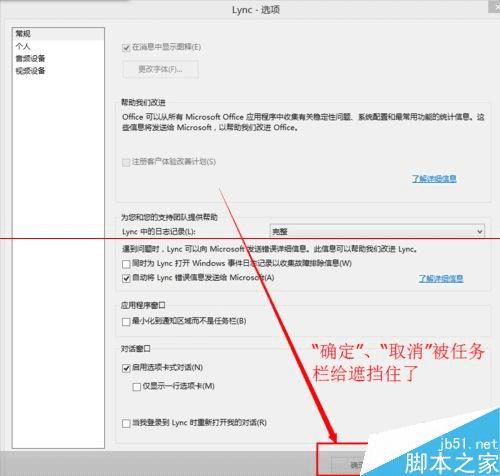The width and height of the screenshot is (500, 476).
Task: Toggle 注册客户体验改善计划 checkbox
Action: pyautogui.click(x=126, y=162)
